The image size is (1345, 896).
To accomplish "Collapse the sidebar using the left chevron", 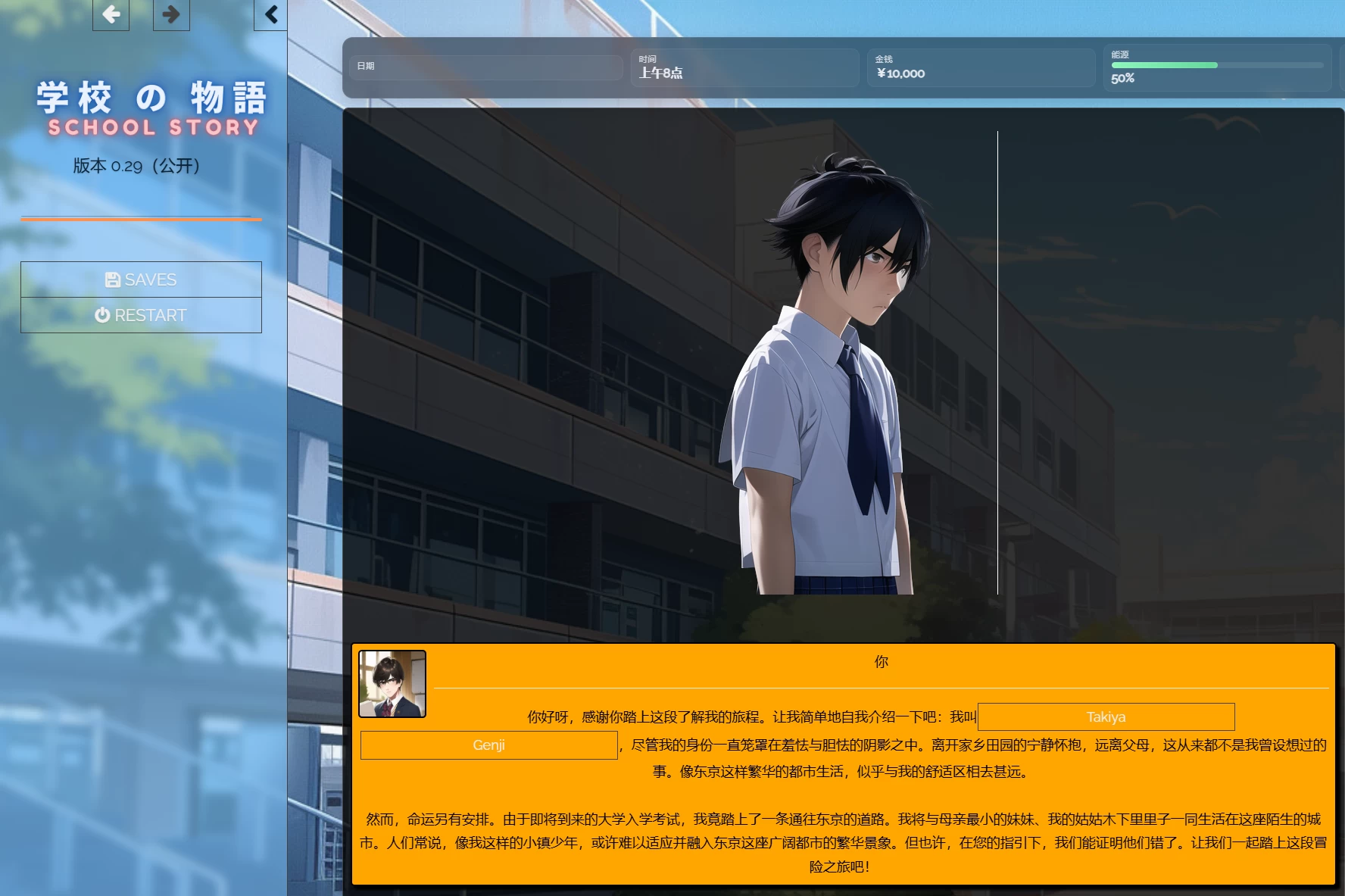I will 270,14.
